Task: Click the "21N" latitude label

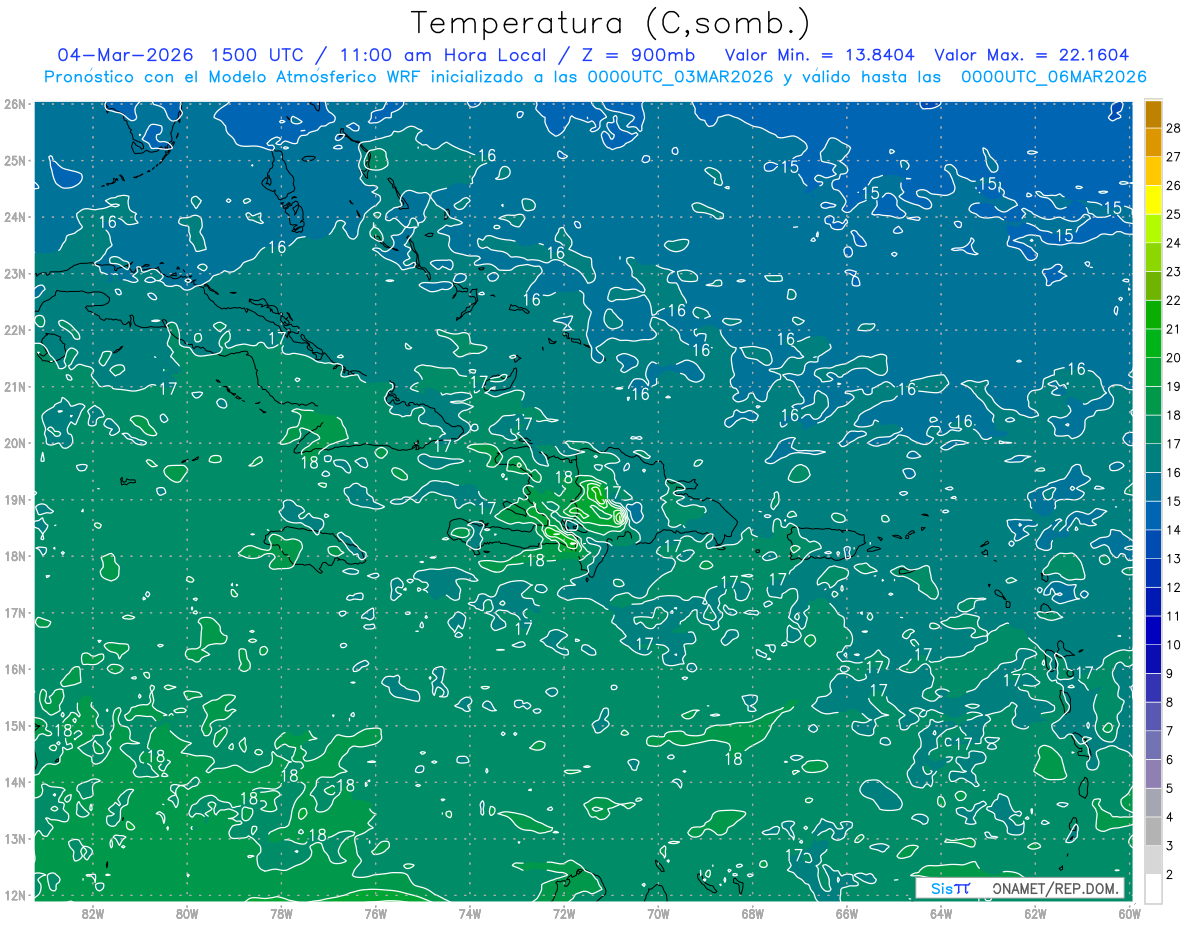Action: pyautogui.click(x=14, y=386)
